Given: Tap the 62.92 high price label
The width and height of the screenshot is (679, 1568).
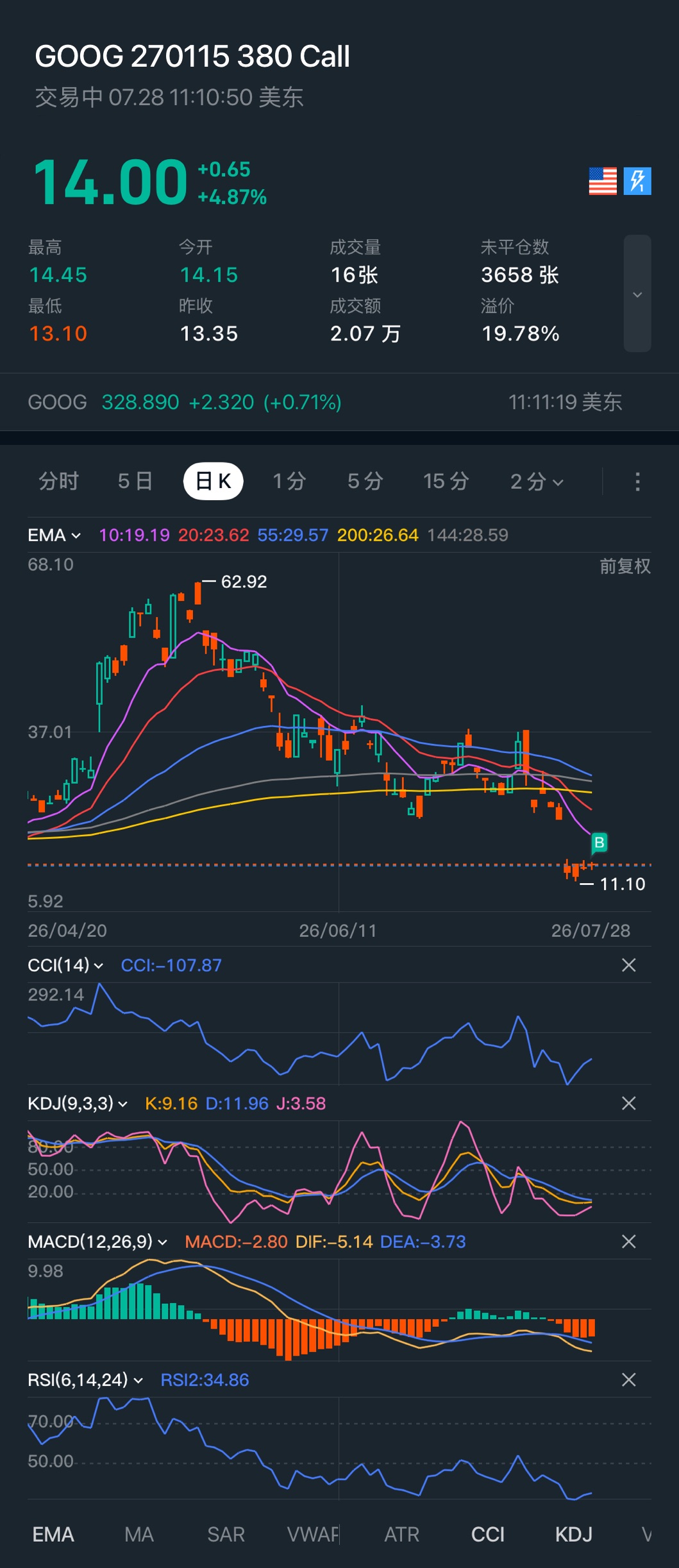Looking at the screenshot, I should pos(244,582).
